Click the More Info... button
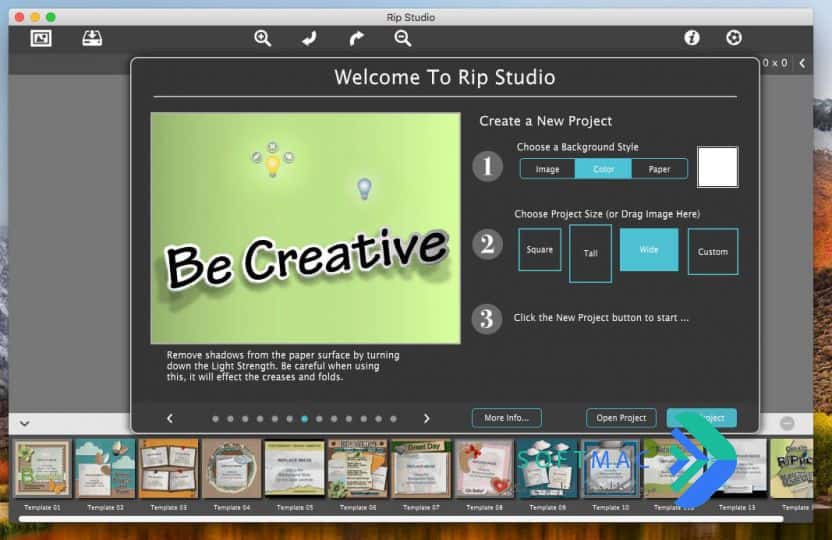Viewport: 832px width, 540px height. (507, 418)
